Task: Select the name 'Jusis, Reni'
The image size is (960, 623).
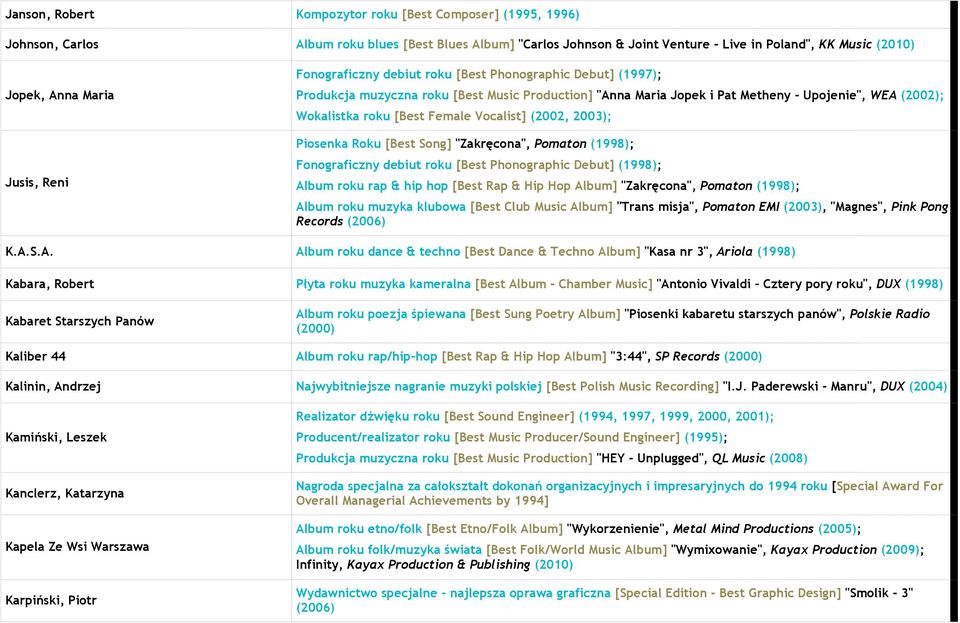Action: click(37, 182)
